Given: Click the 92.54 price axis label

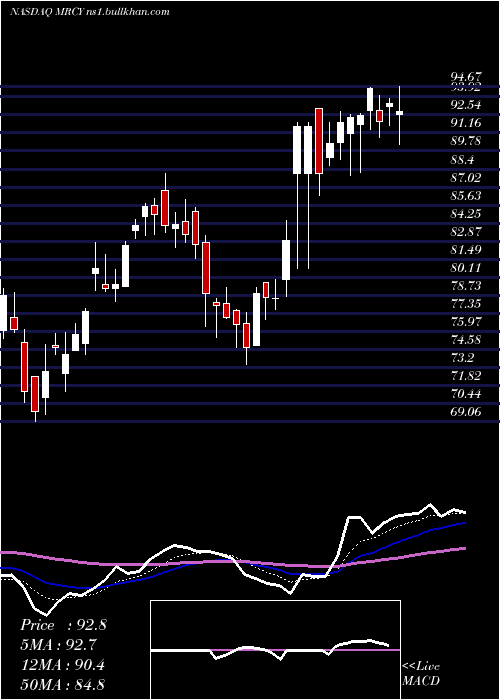Looking at the screenshot, I should click(x=466, y=105).
